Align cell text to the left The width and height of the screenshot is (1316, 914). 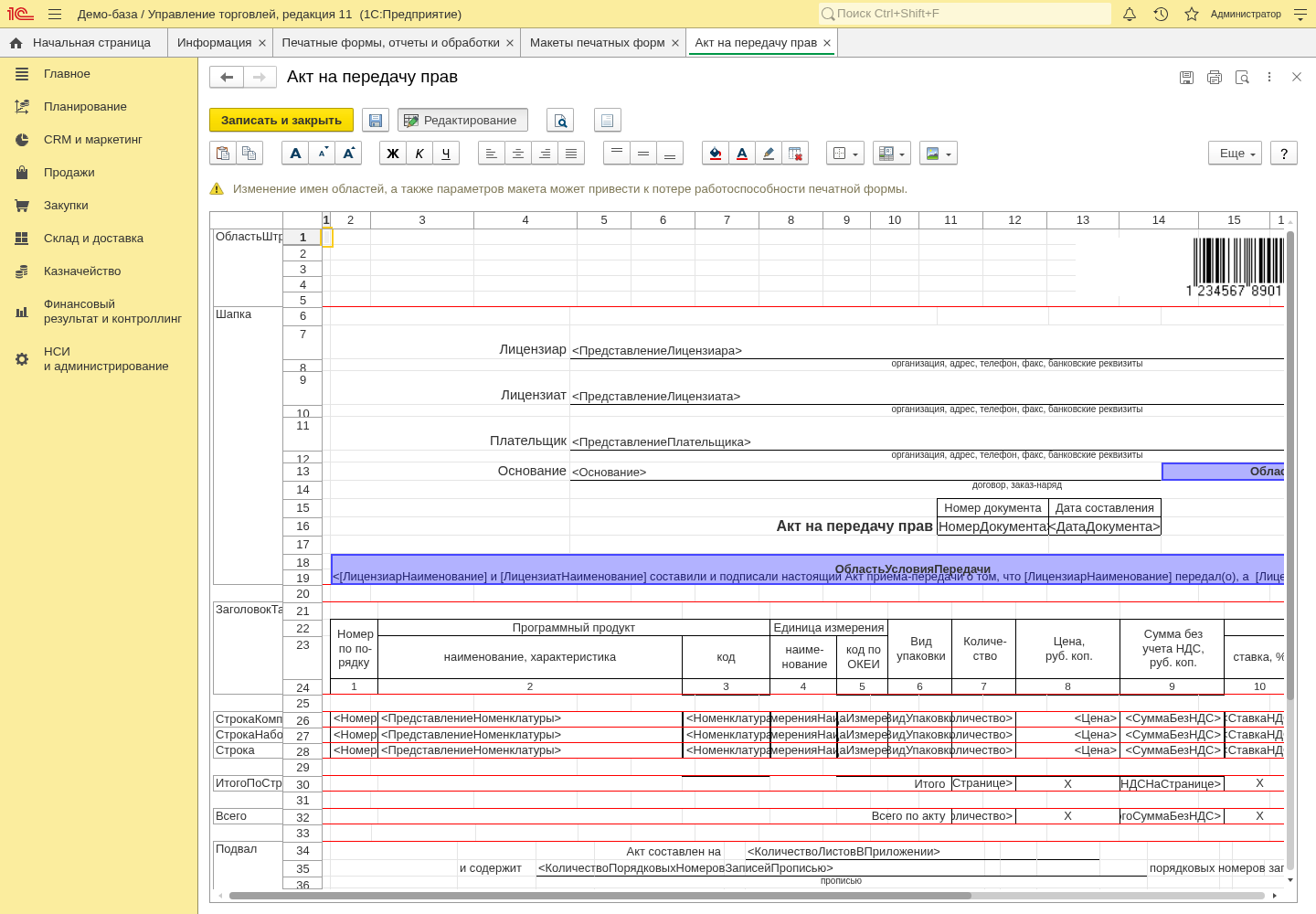coord(492,154)
